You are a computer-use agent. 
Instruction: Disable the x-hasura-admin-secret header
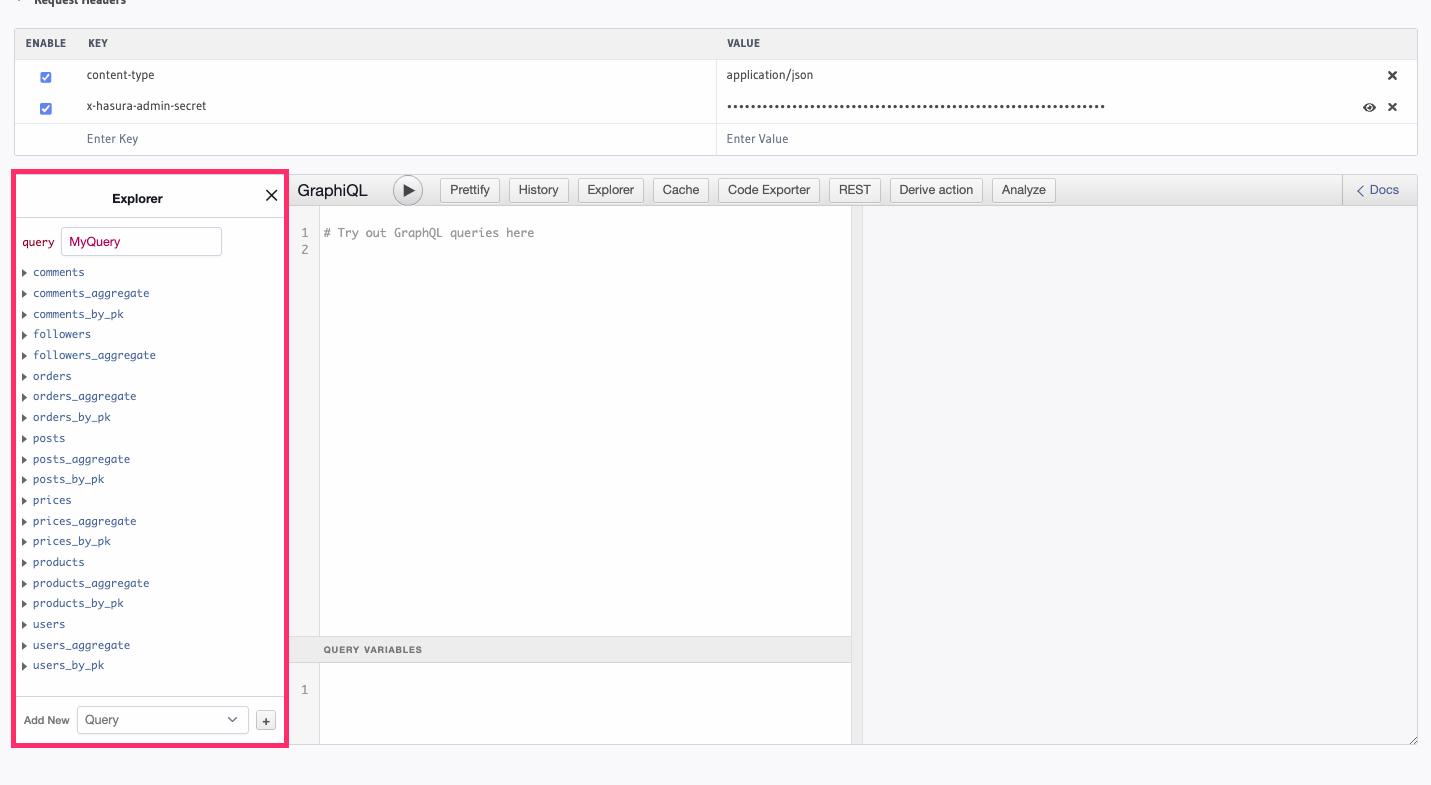[x=45, y=108]
